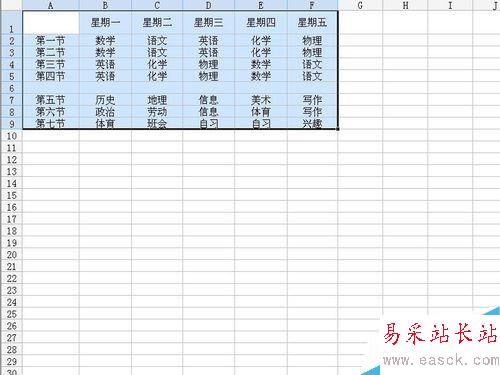This screenshot has height=375, width=500.
Task: Click 信息 in the 第五节 row
Action: pyautogui.click(x=208, y=100)
